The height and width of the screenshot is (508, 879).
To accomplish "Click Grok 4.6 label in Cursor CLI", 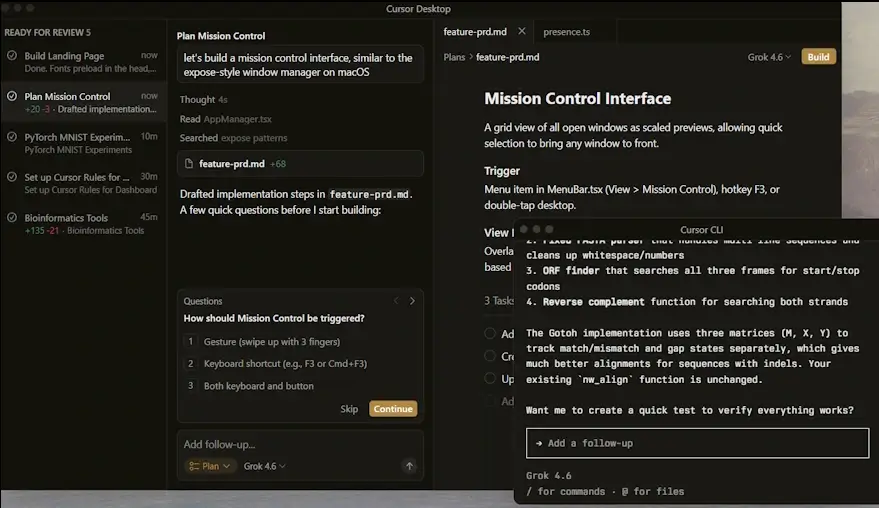I will (548, 475).
